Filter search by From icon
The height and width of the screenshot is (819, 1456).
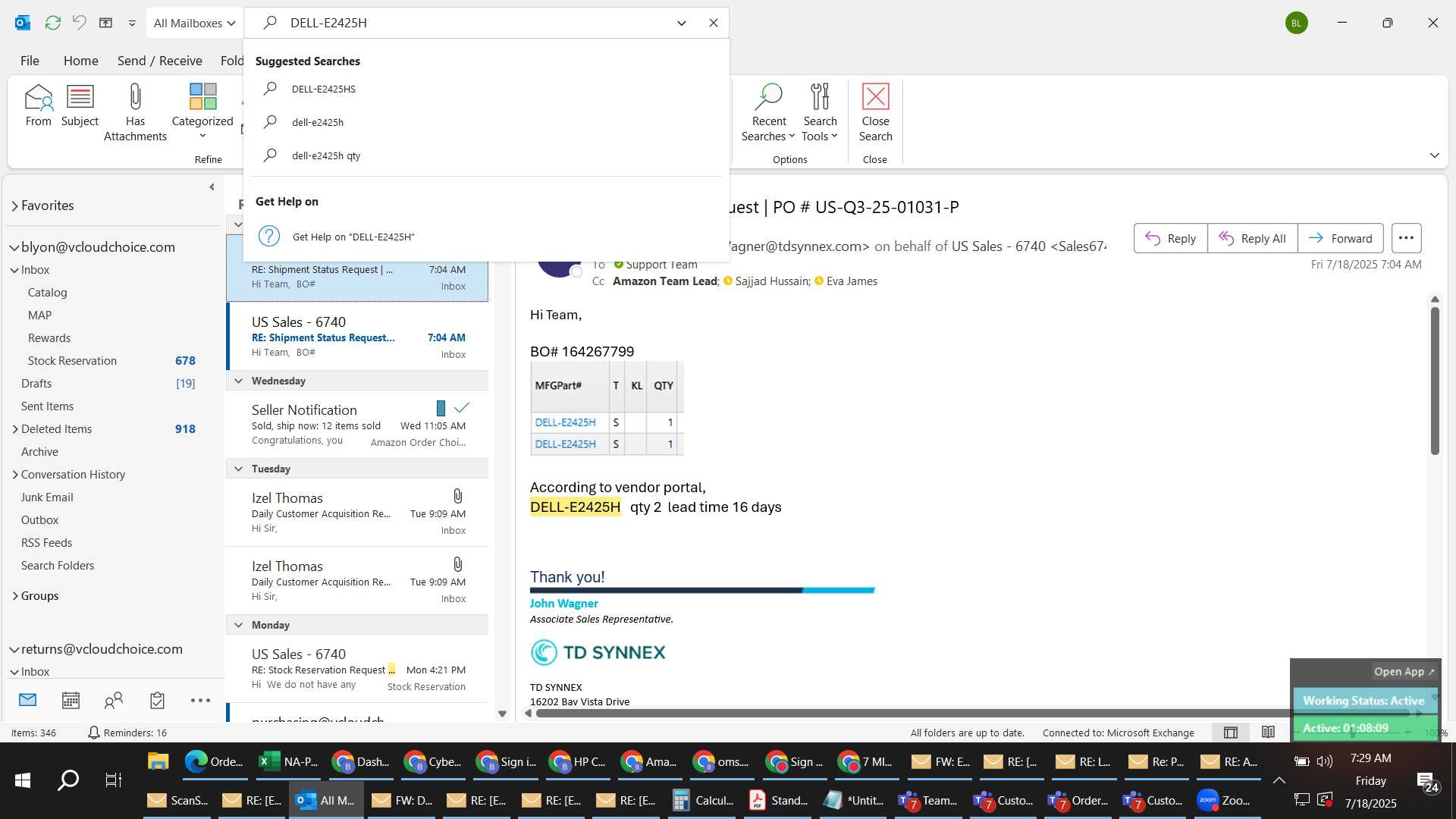point(39,105)
